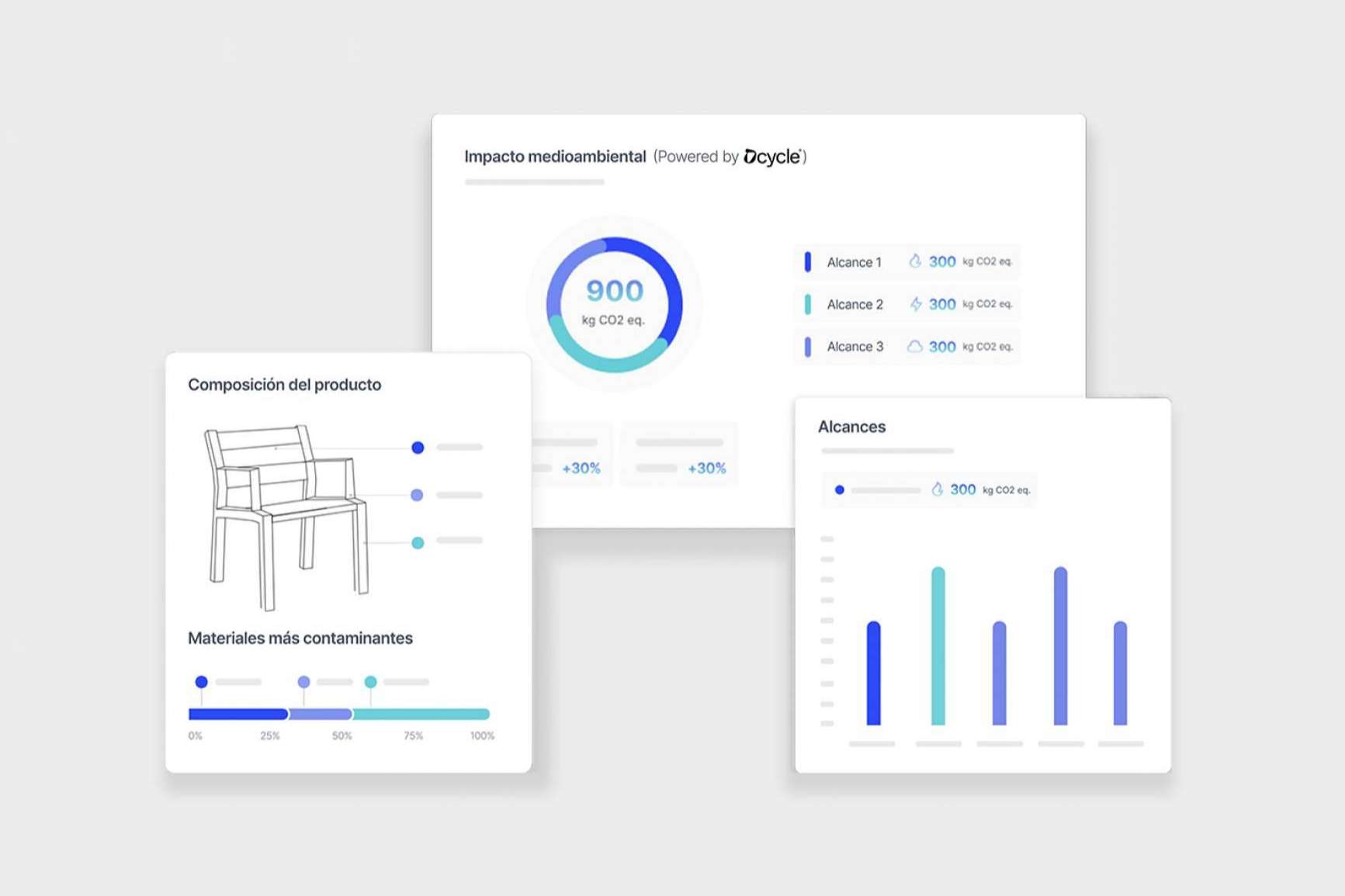Select the Alcance 3 legend row

906,347
